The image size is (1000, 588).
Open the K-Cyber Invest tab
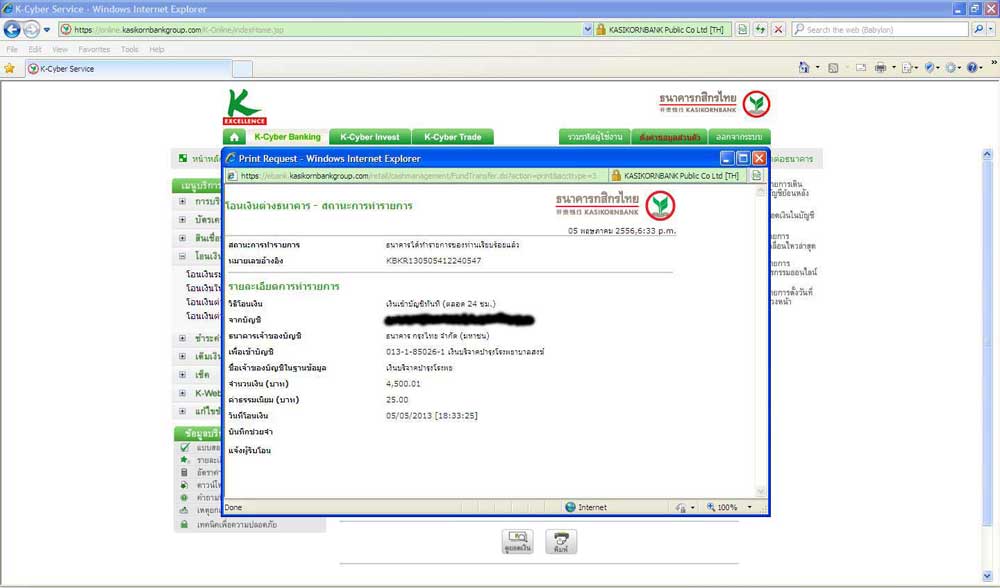pyautogui.click(x=369, y=137)
